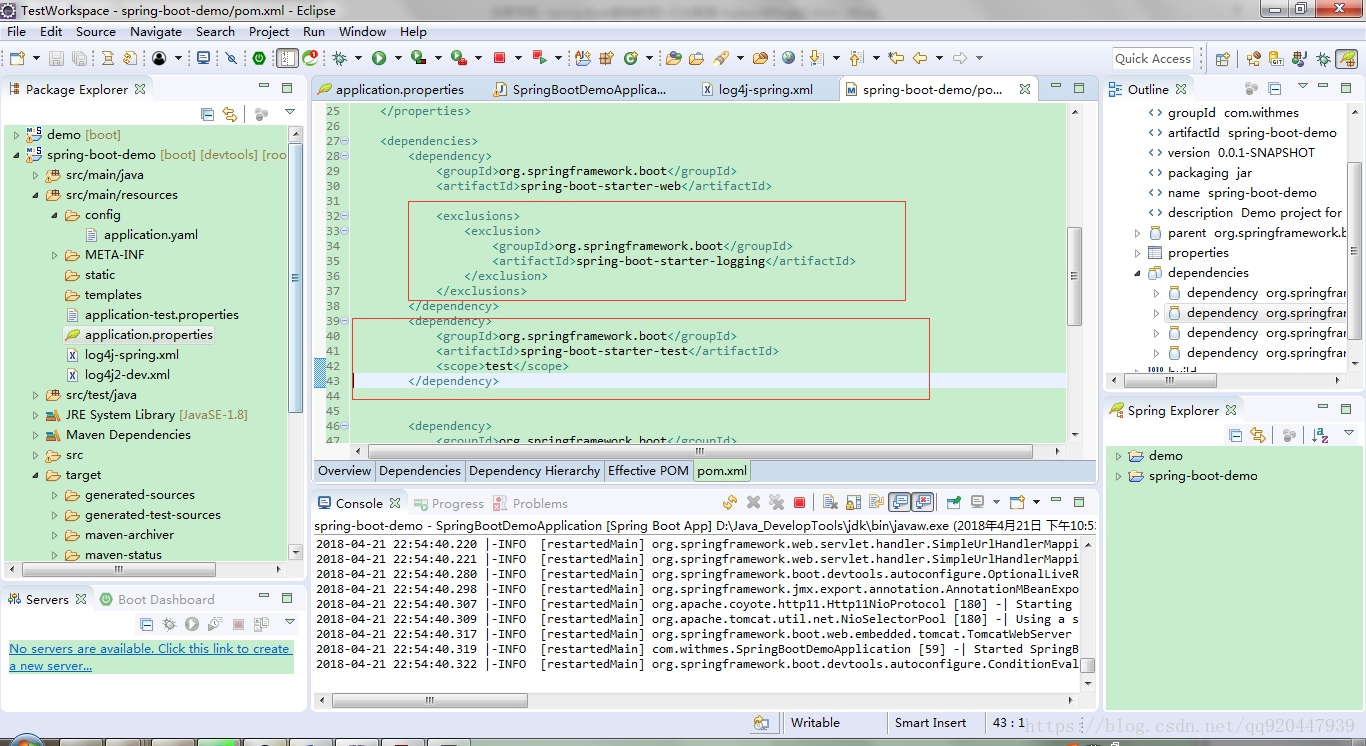Viewport: 1366px width, 746px height.
Task: Click the red Terminate toolbar square
Action: (x=499, y=58)
